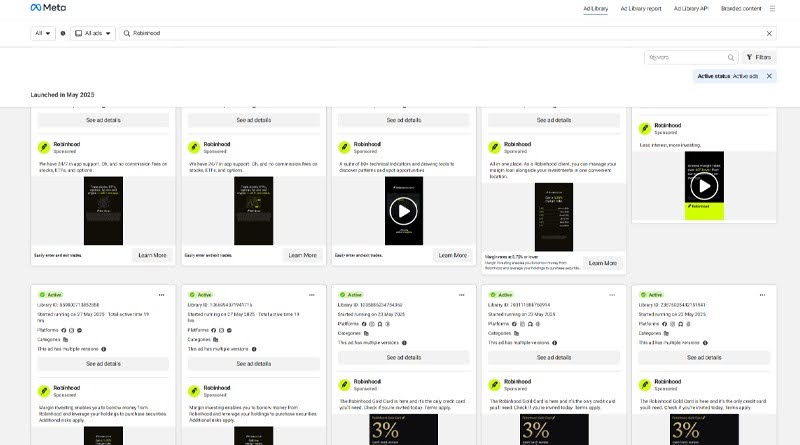Screen dimensions: 800x445
Task: See ad details for Library ID starting 10
Action: click(x=404, y=358)
